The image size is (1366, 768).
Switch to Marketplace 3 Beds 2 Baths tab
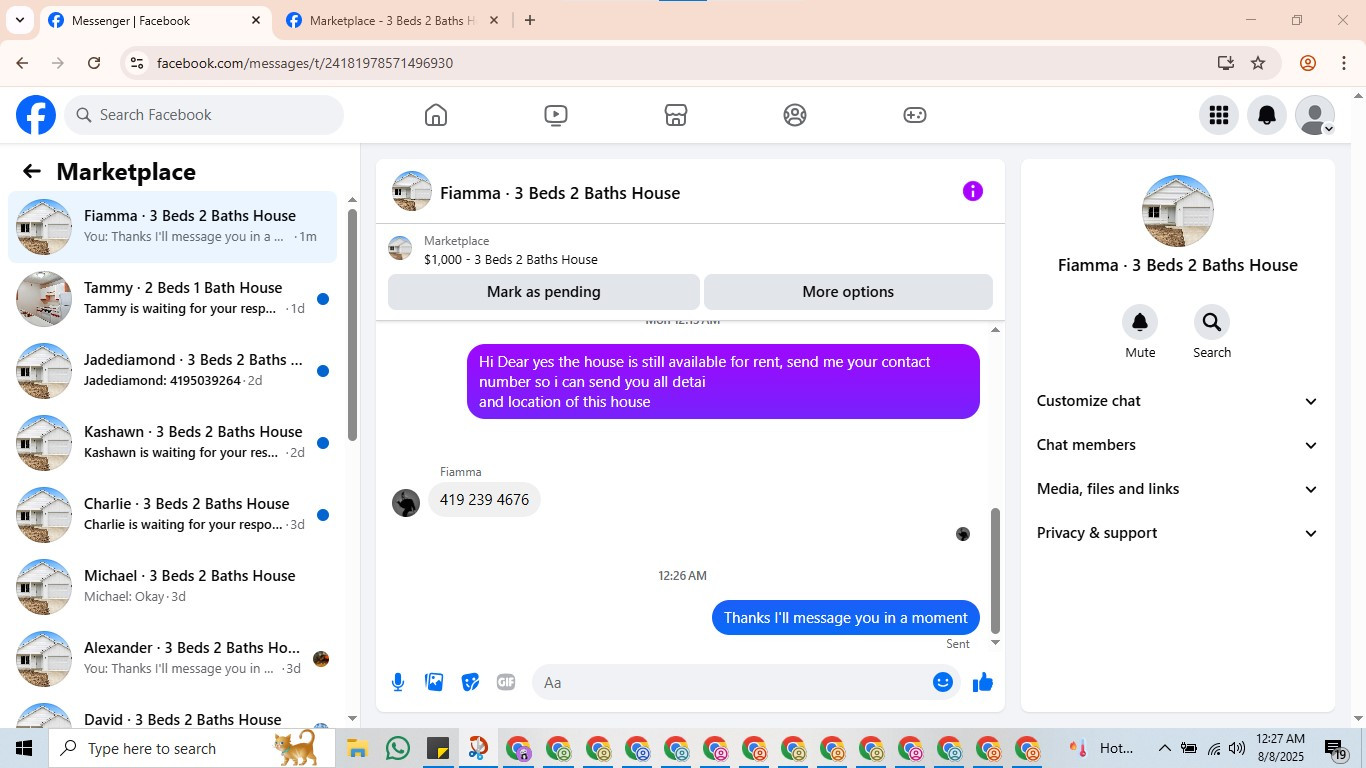coord(392,21)
